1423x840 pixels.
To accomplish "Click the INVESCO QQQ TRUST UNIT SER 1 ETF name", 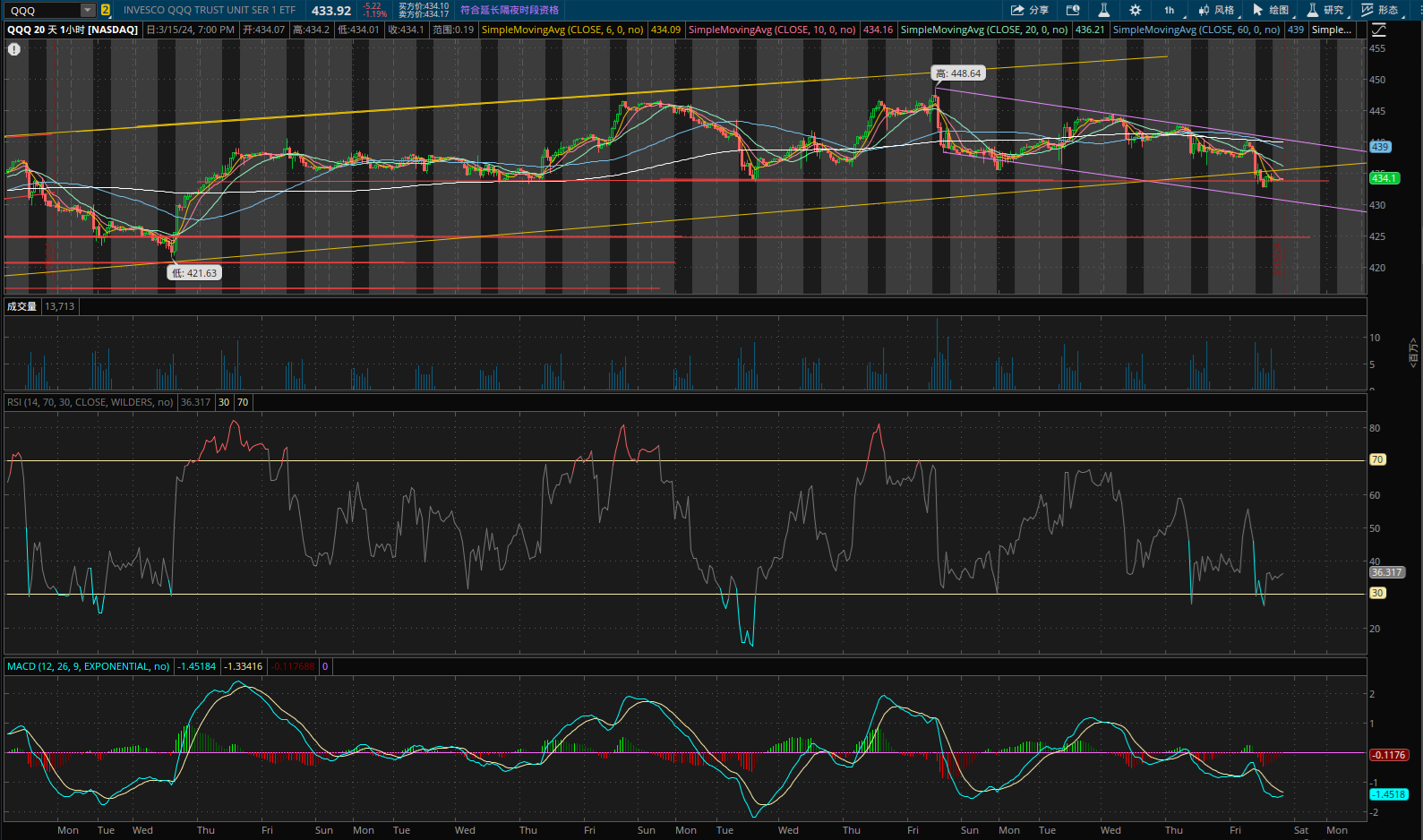I will (210, 10).
